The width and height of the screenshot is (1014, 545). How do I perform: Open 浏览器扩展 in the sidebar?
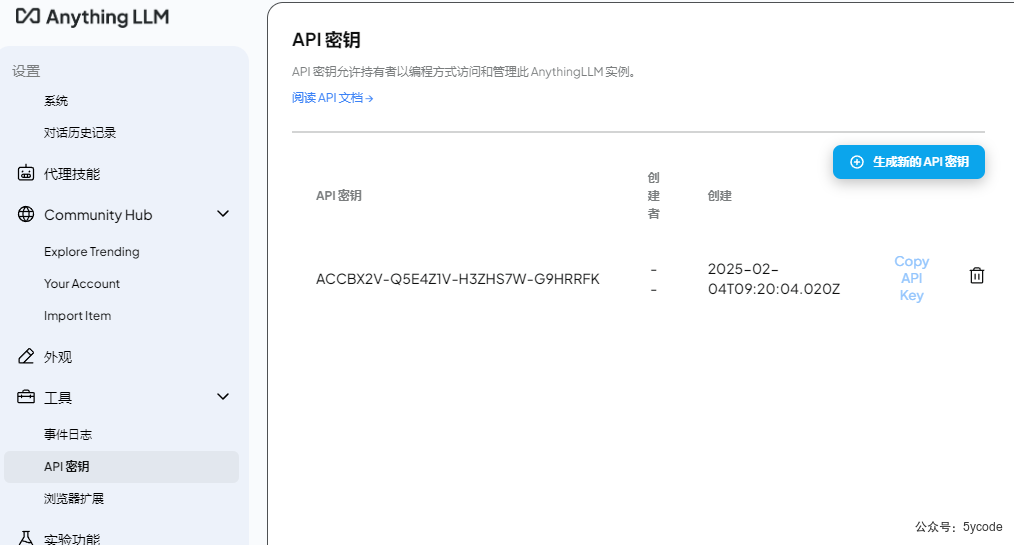tap(74, 498)
